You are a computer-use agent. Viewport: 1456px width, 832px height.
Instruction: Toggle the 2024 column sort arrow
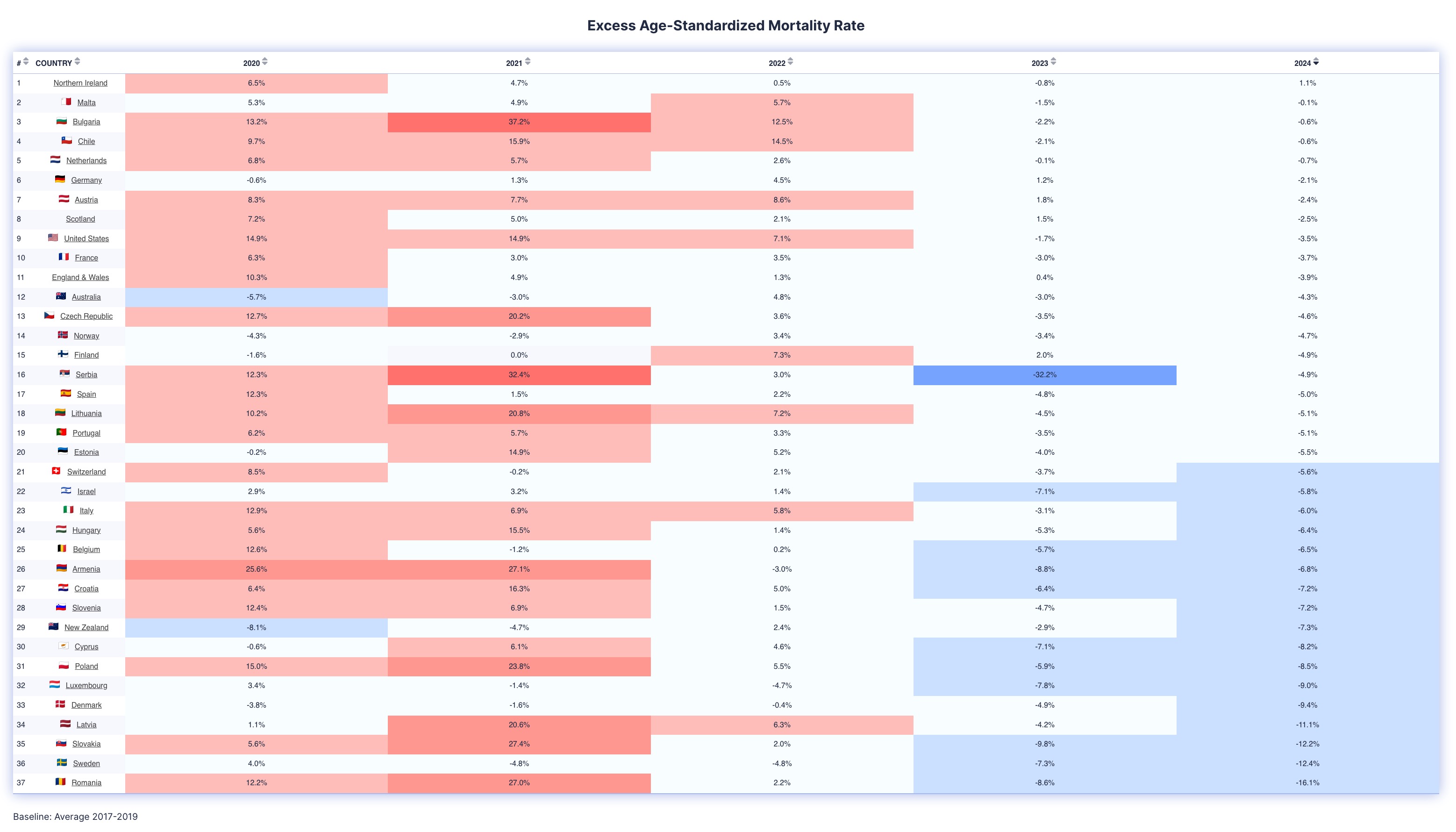pyautogui.click(x=1316, y=62)
